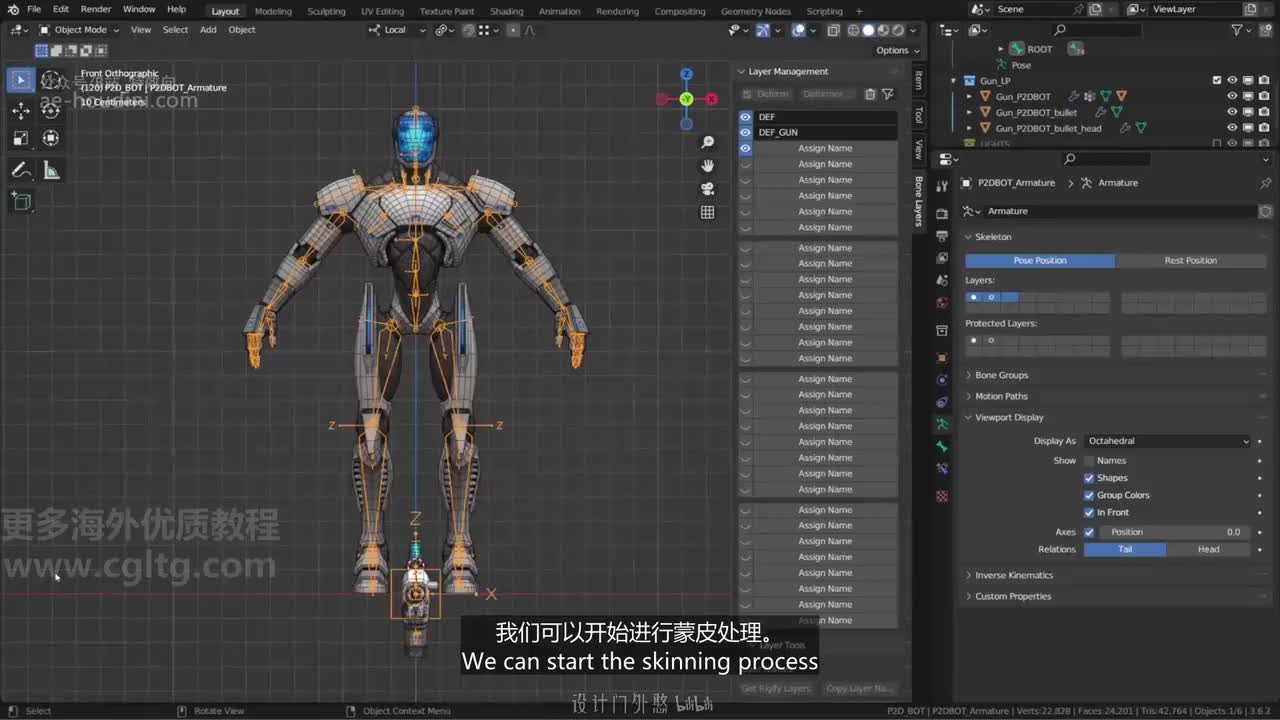Select the Annotate tool
This screenshot has height=720, width=1280.
pyautogui.click(x=21, y=171)
